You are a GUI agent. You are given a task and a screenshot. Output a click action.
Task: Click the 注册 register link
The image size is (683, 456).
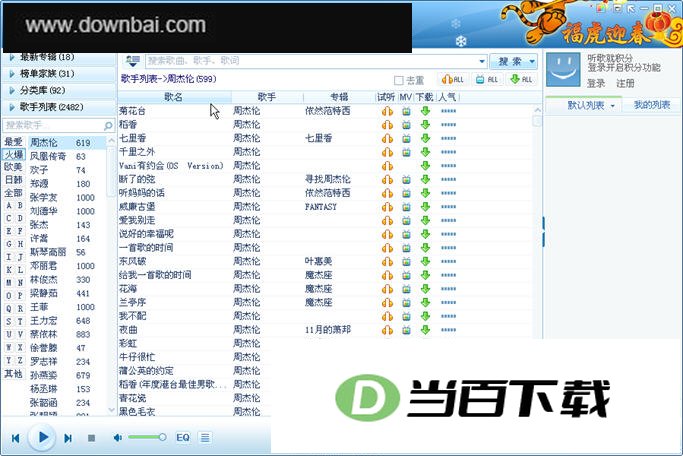coord(625,83)
